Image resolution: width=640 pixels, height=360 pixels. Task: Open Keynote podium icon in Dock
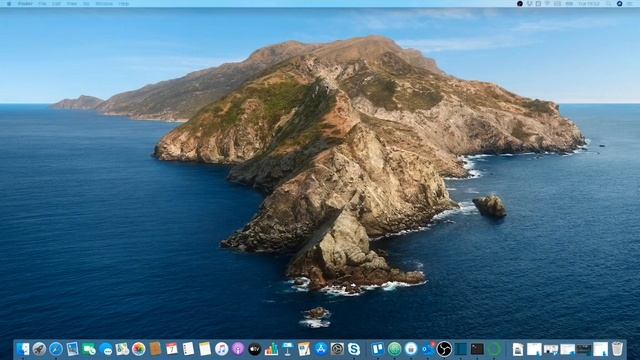tap(287, 349)
